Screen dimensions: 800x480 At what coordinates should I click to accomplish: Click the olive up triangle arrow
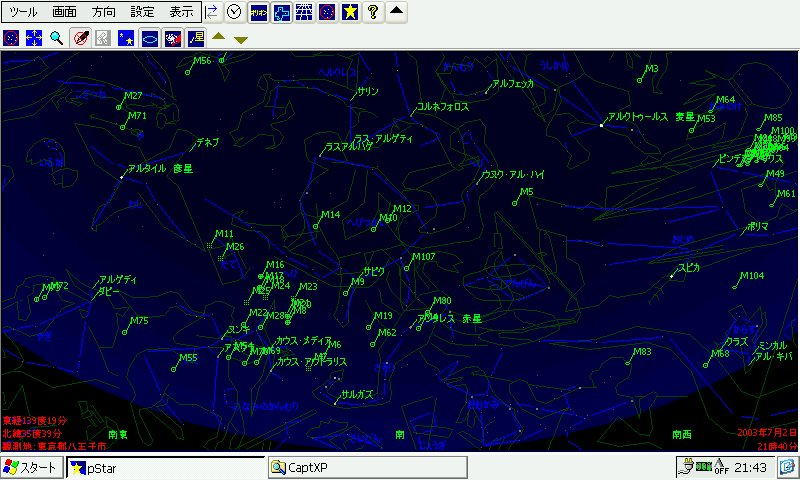click(219, 37)
